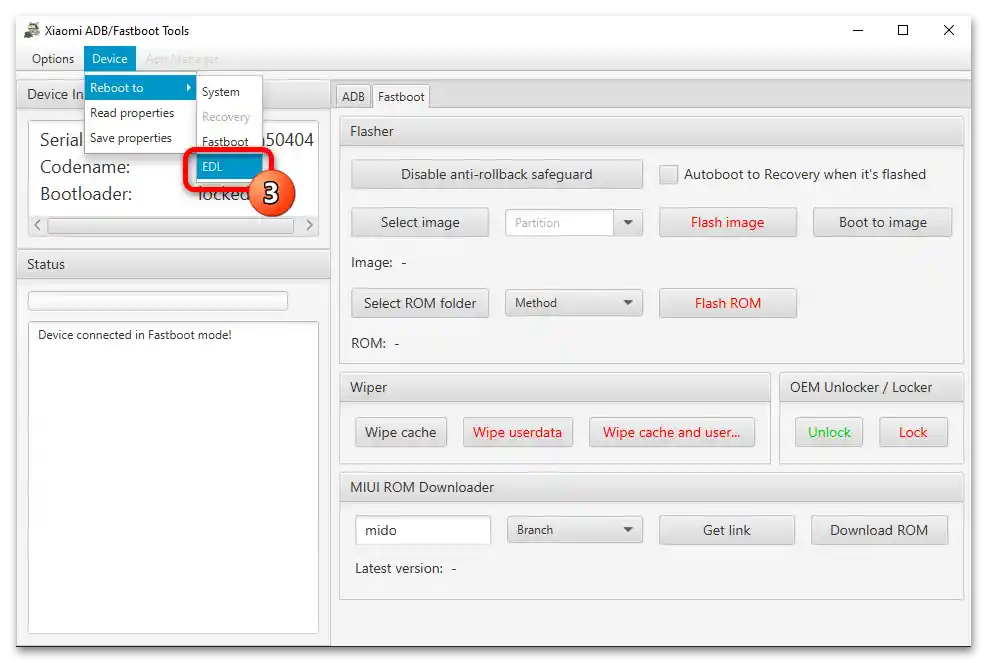Switch to the Fastboot tab

(401, 96)
